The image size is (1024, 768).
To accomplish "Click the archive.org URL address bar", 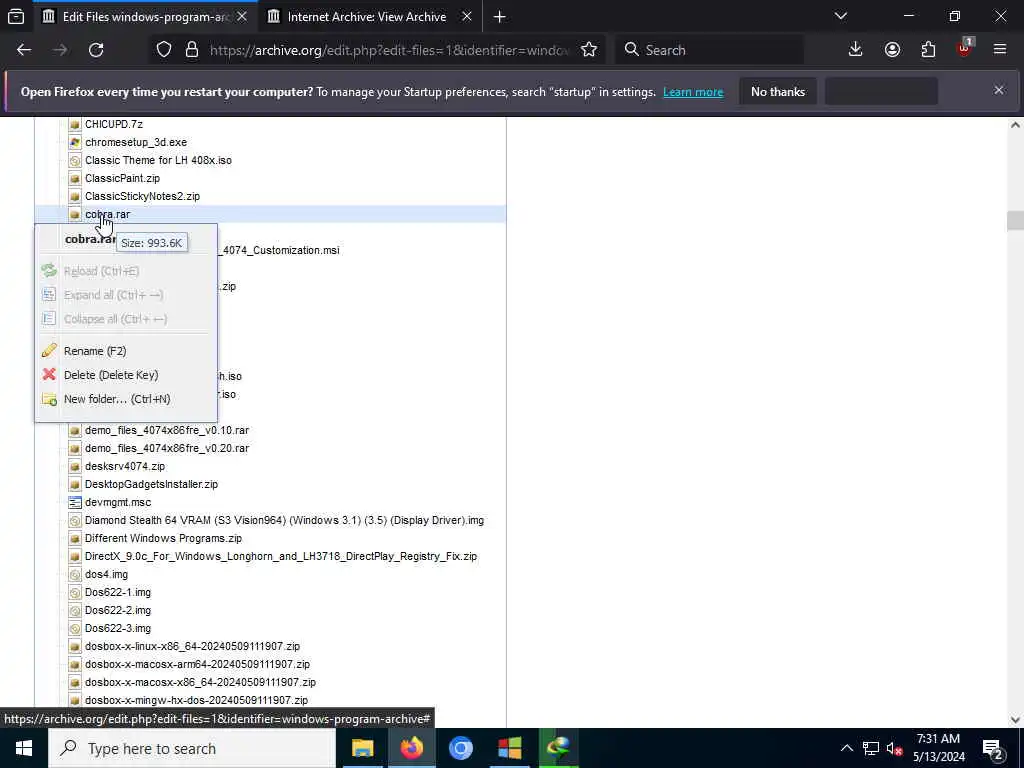I will click(x=389, y=50).
